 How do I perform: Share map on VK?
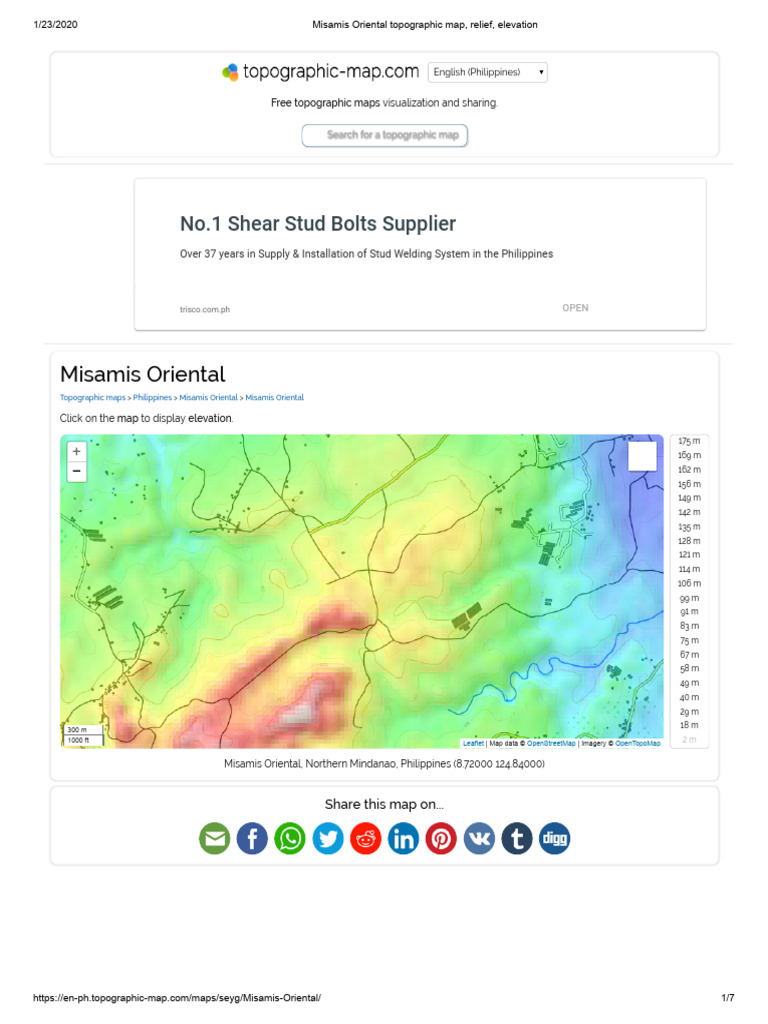coord(479,839)
